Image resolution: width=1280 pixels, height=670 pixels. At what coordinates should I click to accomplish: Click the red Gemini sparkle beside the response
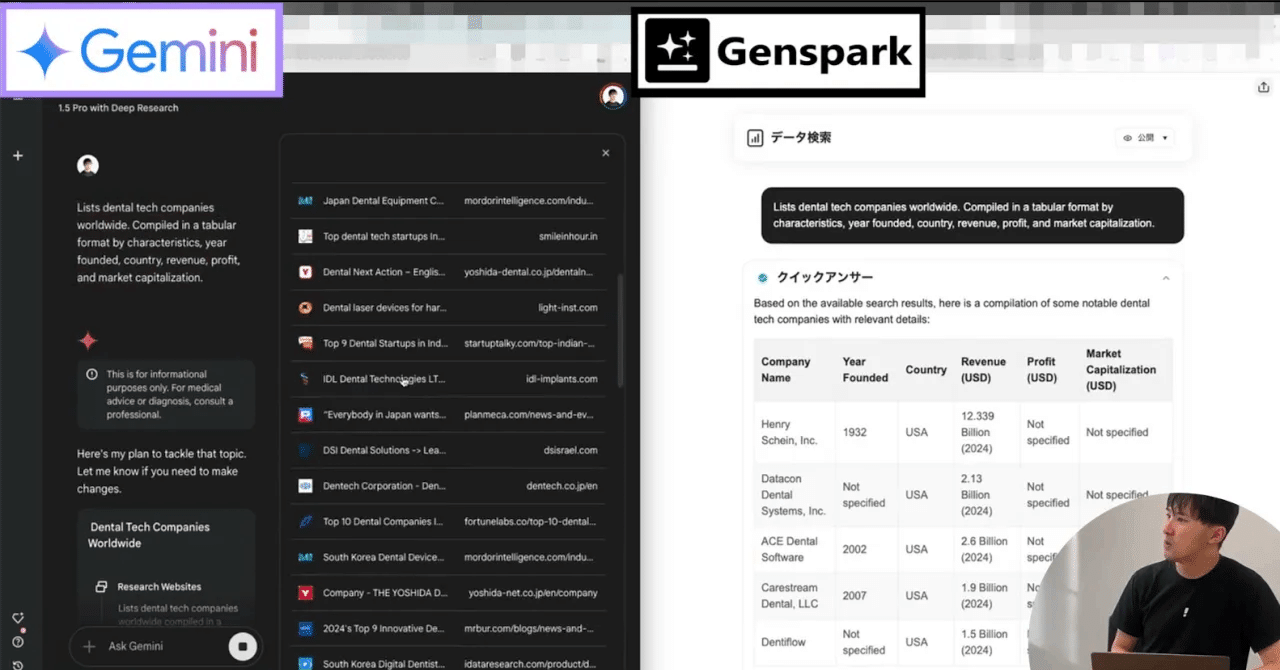[88, 340]
